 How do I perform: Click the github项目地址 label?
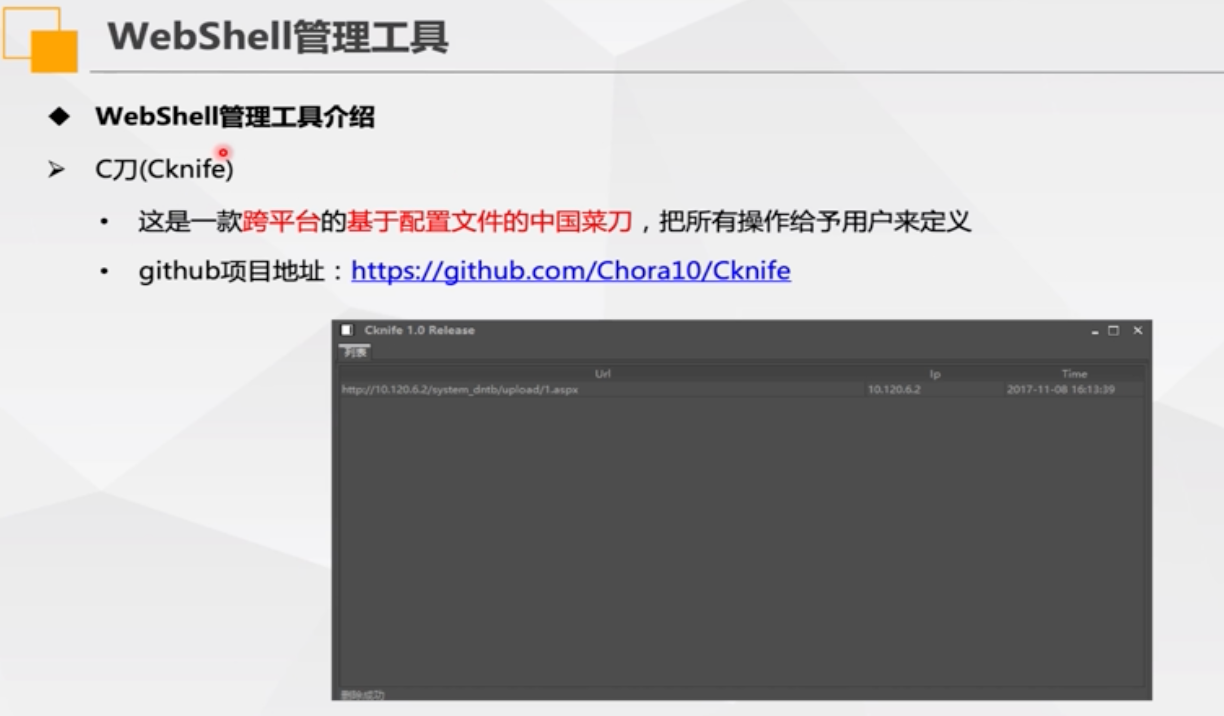(232, 271)
